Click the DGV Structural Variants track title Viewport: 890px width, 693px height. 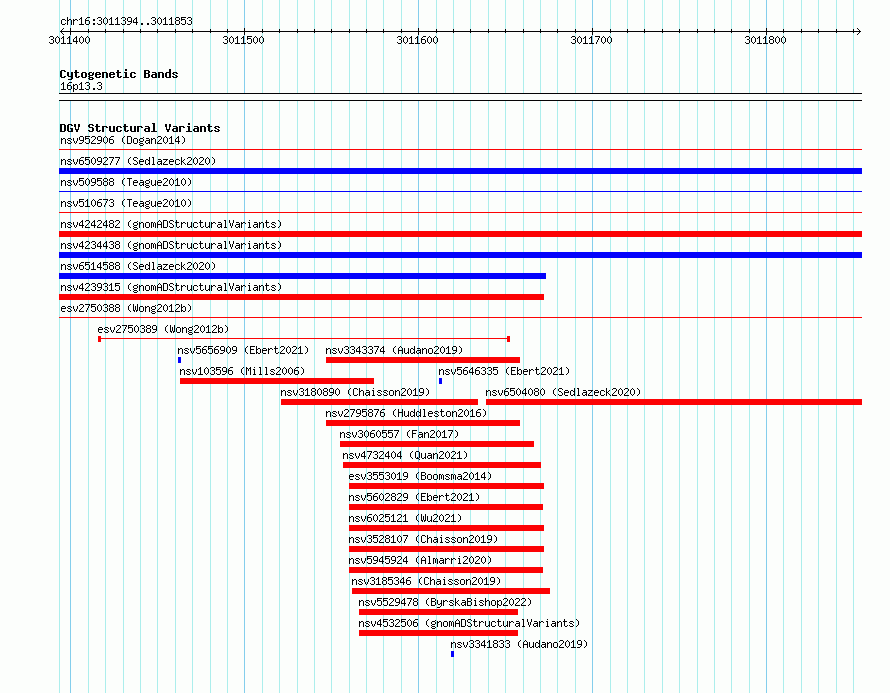140,128
